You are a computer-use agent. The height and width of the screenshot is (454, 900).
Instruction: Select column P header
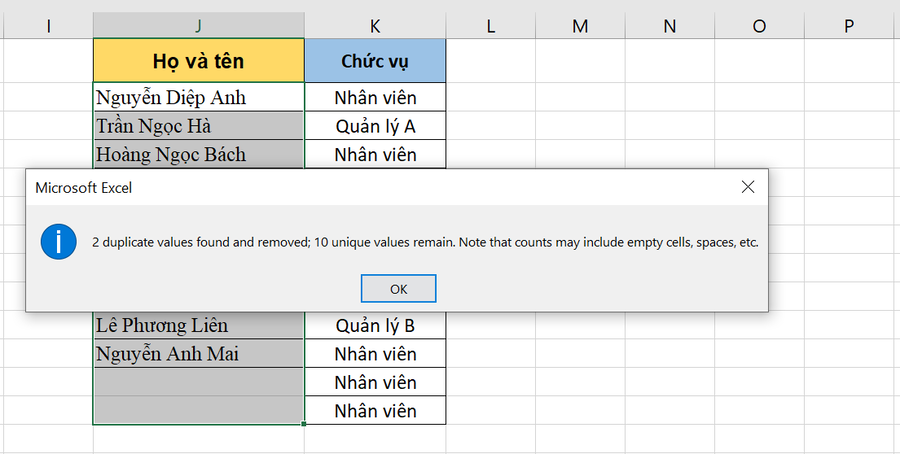click(849, 26)
